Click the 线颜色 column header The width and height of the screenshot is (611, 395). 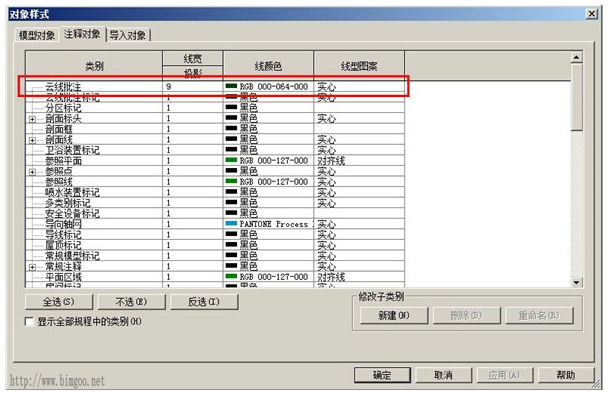coord(268,66)
